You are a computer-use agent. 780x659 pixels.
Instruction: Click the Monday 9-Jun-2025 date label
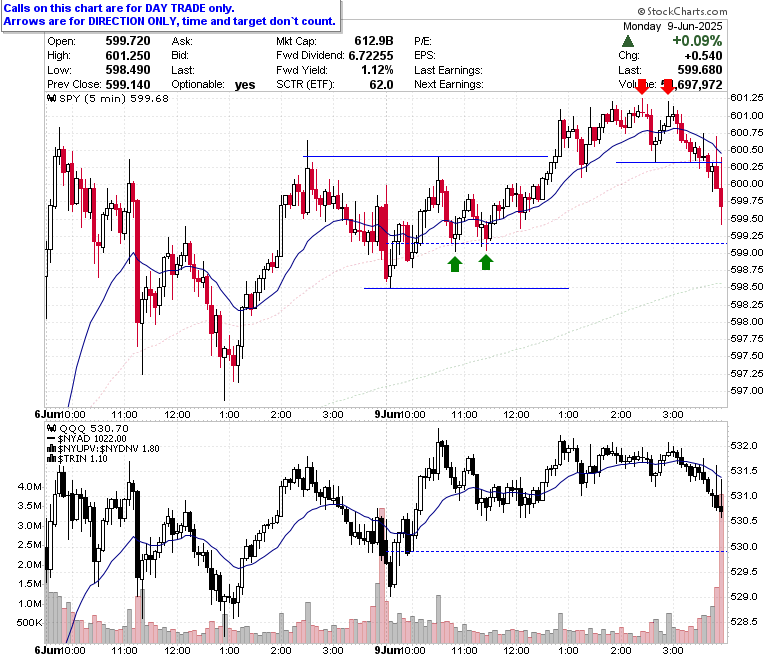click(673, 26)
